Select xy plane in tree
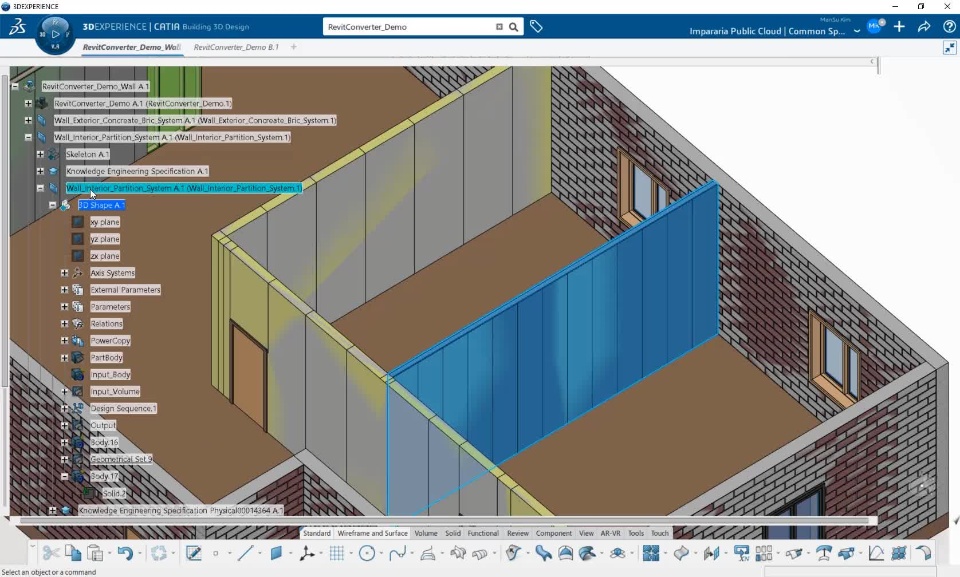Image resolution: width=960 pixels, height=577 pixels. (105, 222)
